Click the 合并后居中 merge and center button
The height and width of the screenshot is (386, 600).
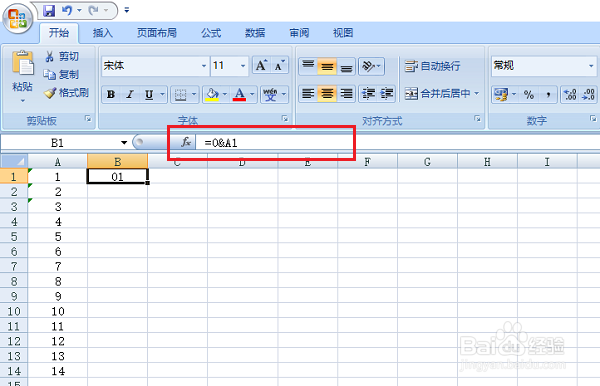coord(437,93)
